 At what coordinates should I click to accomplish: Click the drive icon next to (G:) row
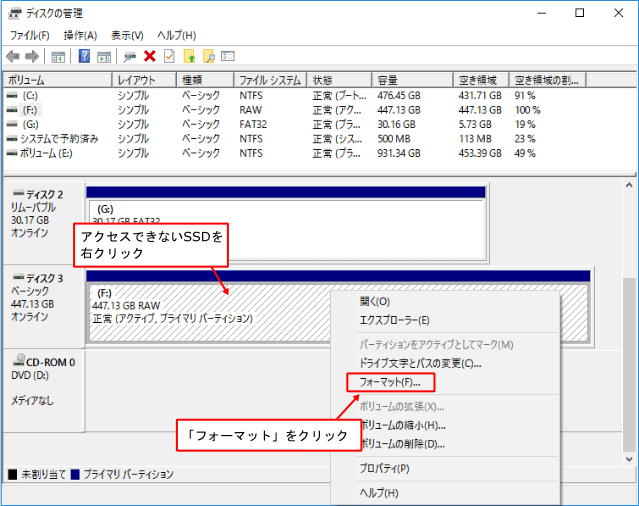pyautogui.click(x=12, y=124)
